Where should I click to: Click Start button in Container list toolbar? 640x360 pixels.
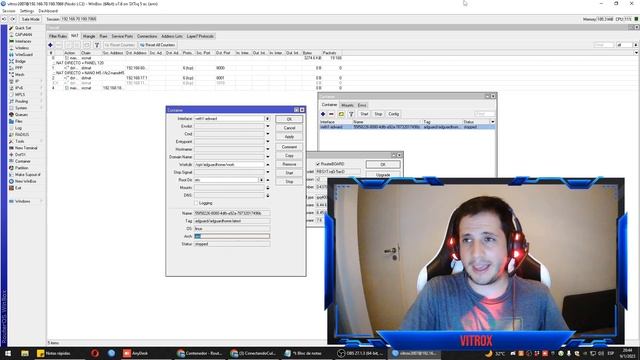(364, 114)
